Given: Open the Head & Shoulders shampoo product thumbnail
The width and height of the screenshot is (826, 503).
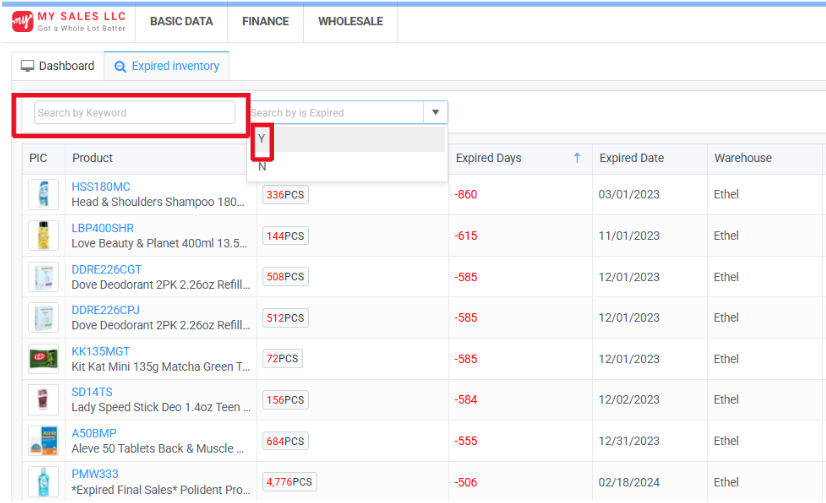Looking at the screenshot, I should (43, 194).
